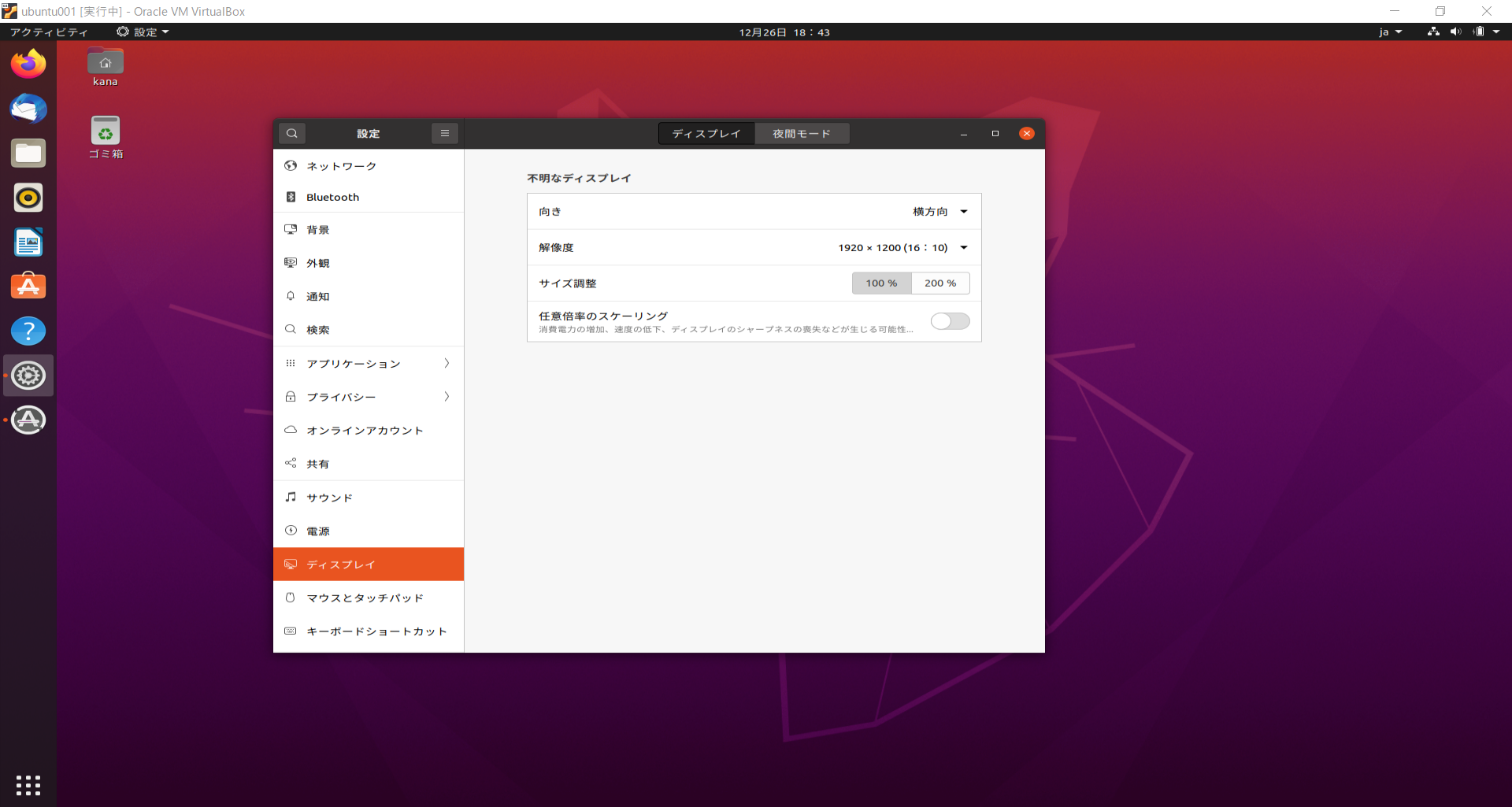Open Rhythmbox music player from the dock

coord(28,198)
